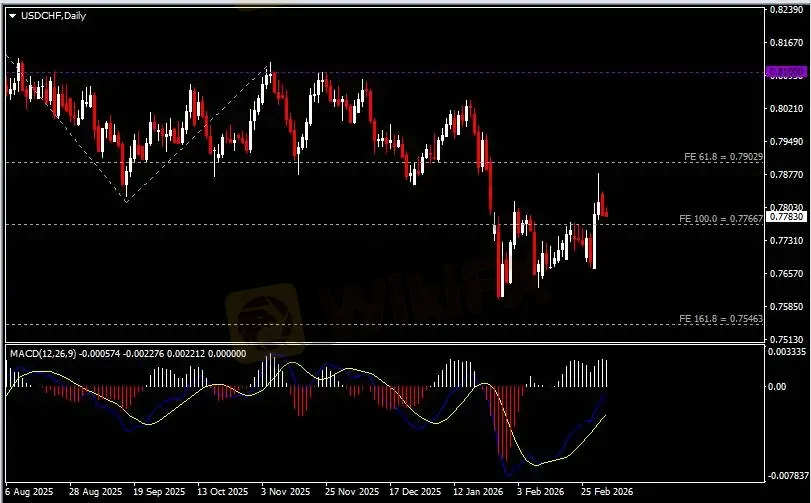
Task: Click the MACD scale value -0.007837
Action: pos(787,476)
